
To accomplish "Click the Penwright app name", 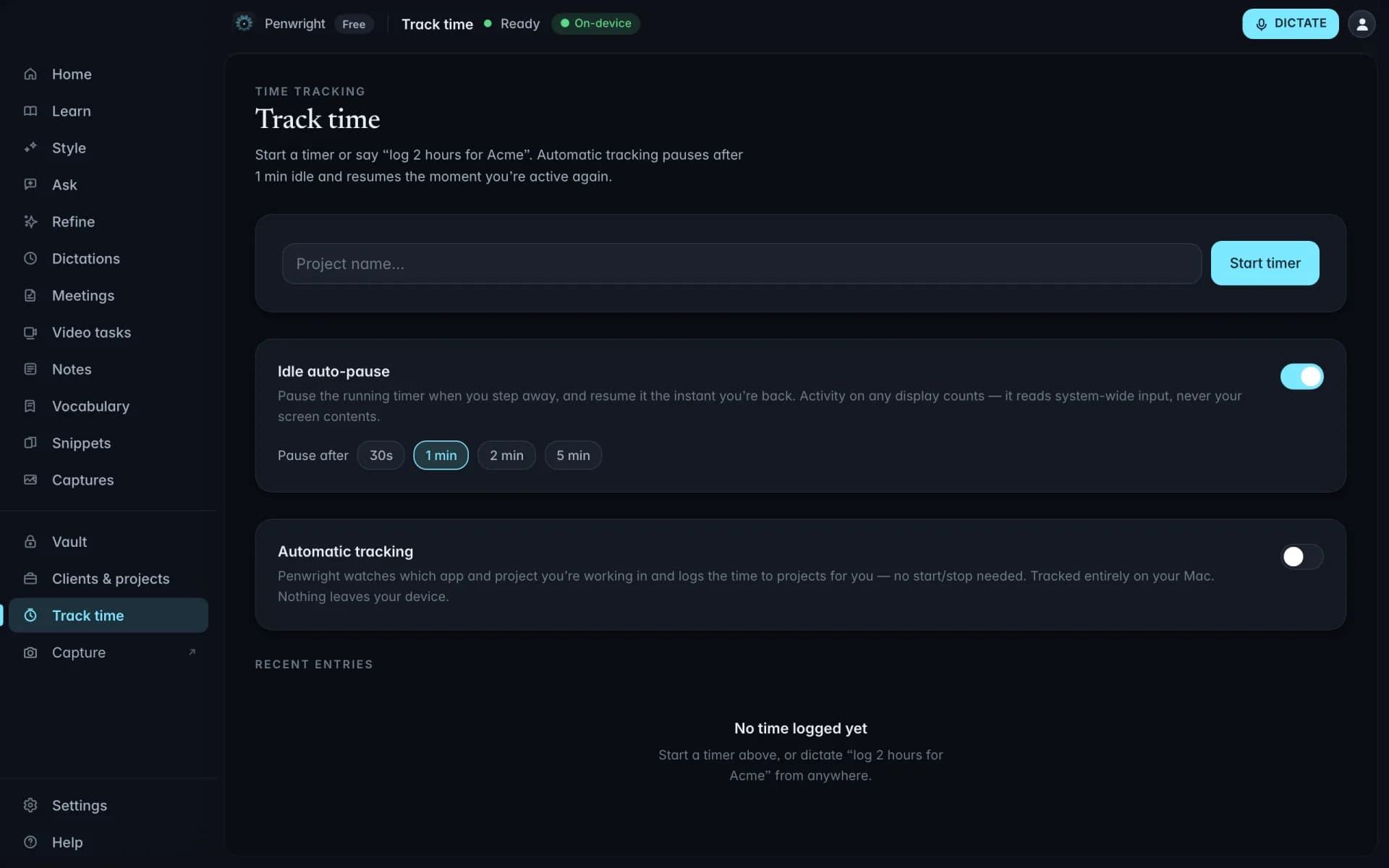I will tap(294, 23).
